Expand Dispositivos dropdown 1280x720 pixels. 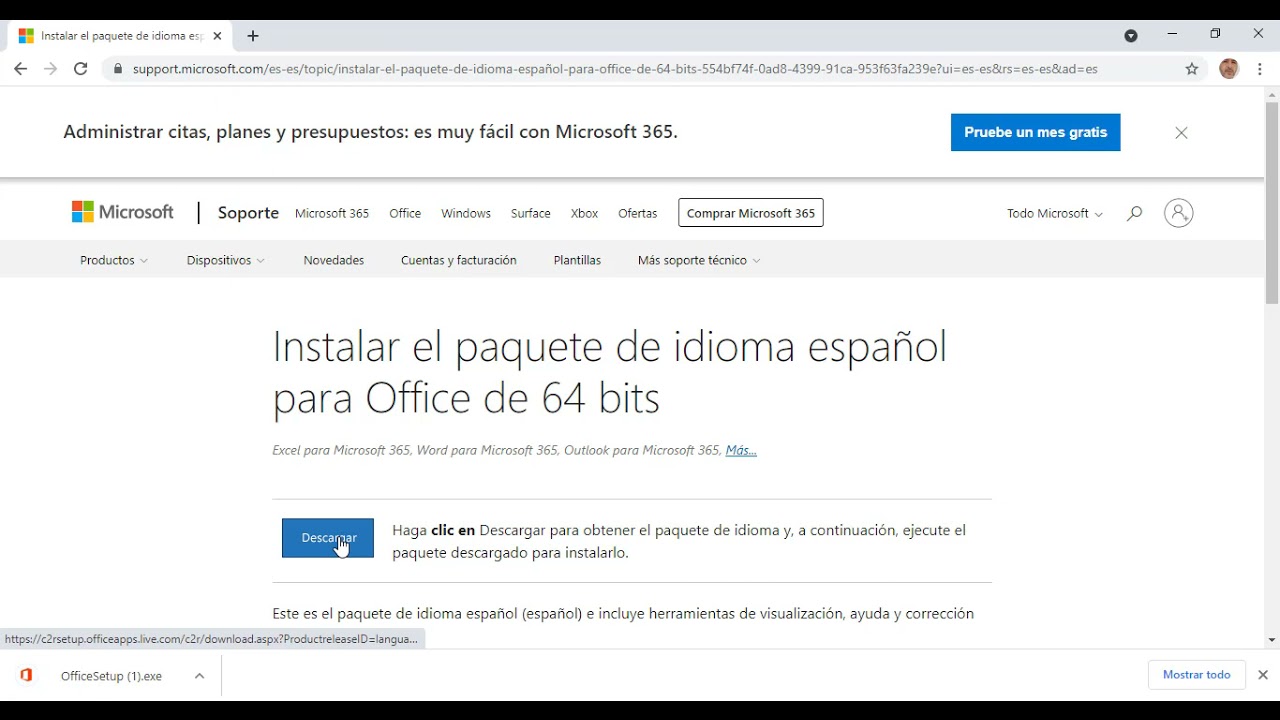click(225, 260)
